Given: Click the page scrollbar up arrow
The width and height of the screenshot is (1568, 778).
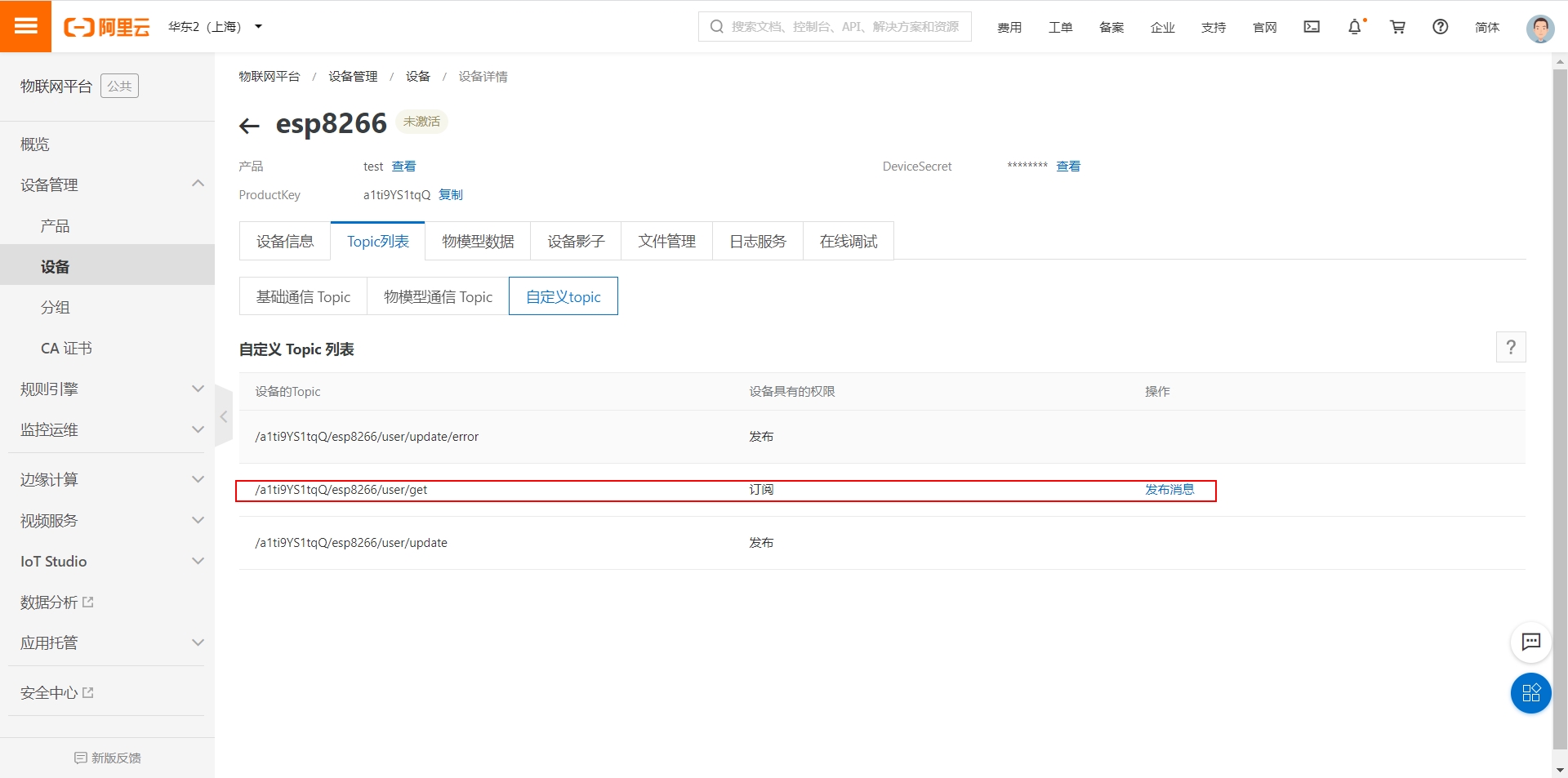Looking at the screenshot, I should point(1560,61).
